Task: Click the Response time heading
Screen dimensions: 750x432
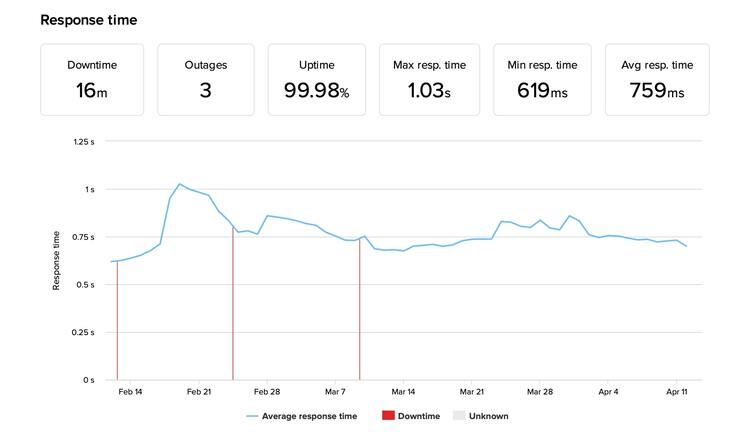Action: click(x=88, y=20)
